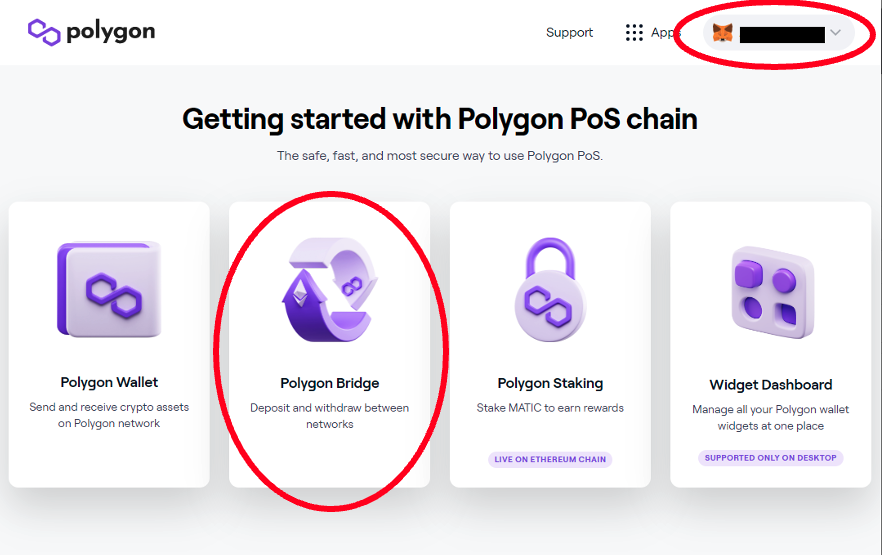This screenshot has height=555, width=882.
Task: Open the Polygon Bridge title link
Action: [x=329, y=383]
